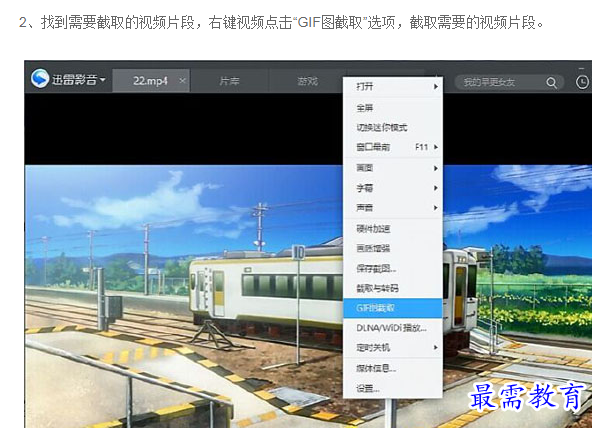Open the clock history icon

[582, 82]
